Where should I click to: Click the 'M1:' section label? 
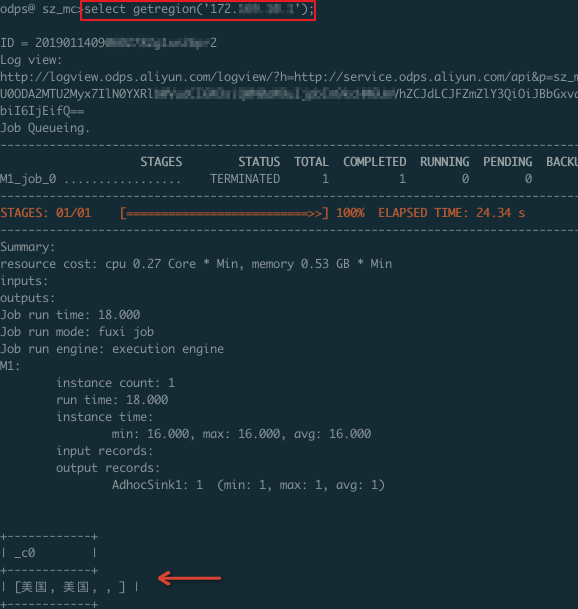click(10, 366)
